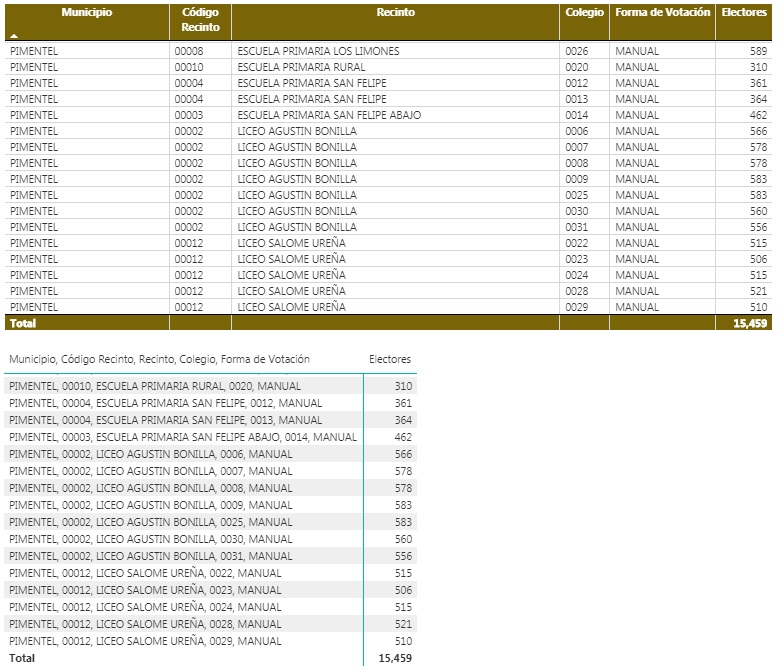The width and height of the screenshot is (783, 670).
Task: Sort by the Recinto column header
Action: [x=395, y=13]
